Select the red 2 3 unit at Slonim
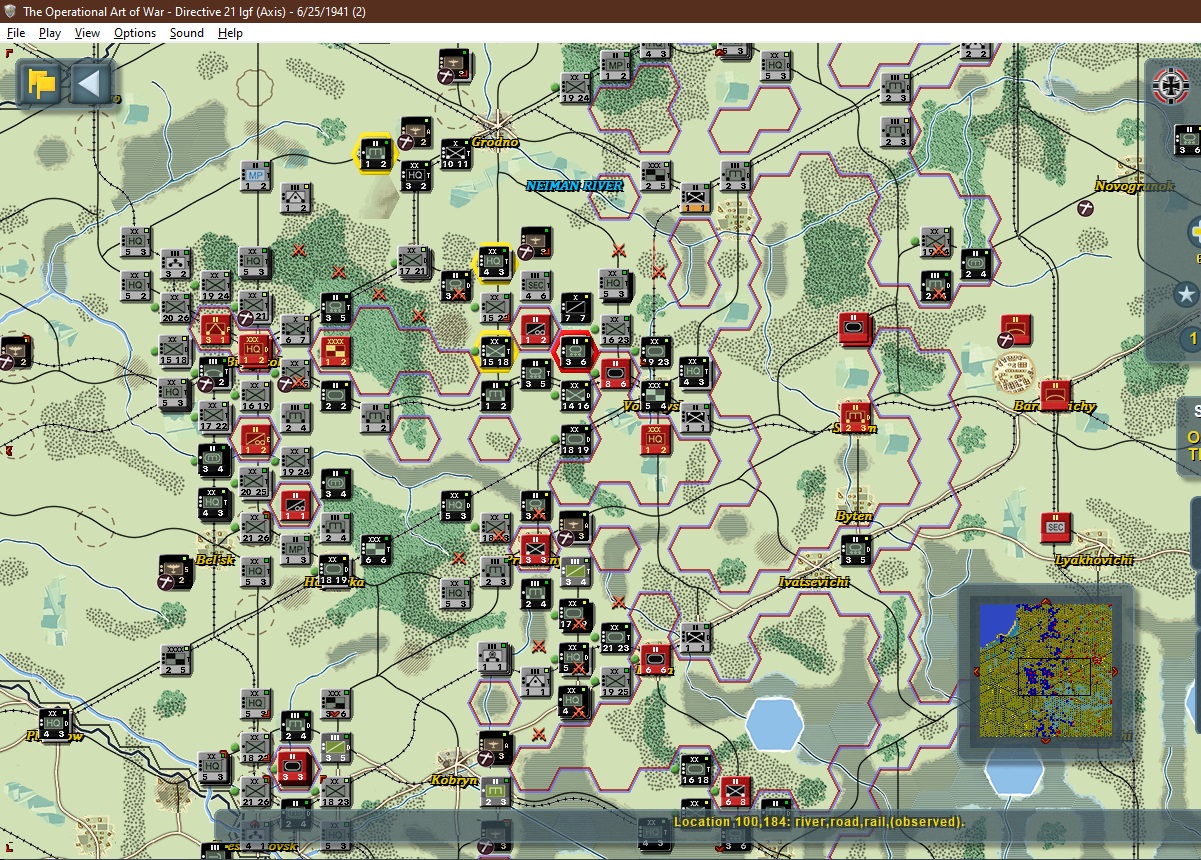This screenshot has height=860, width=1201. [x=856, y=418]
